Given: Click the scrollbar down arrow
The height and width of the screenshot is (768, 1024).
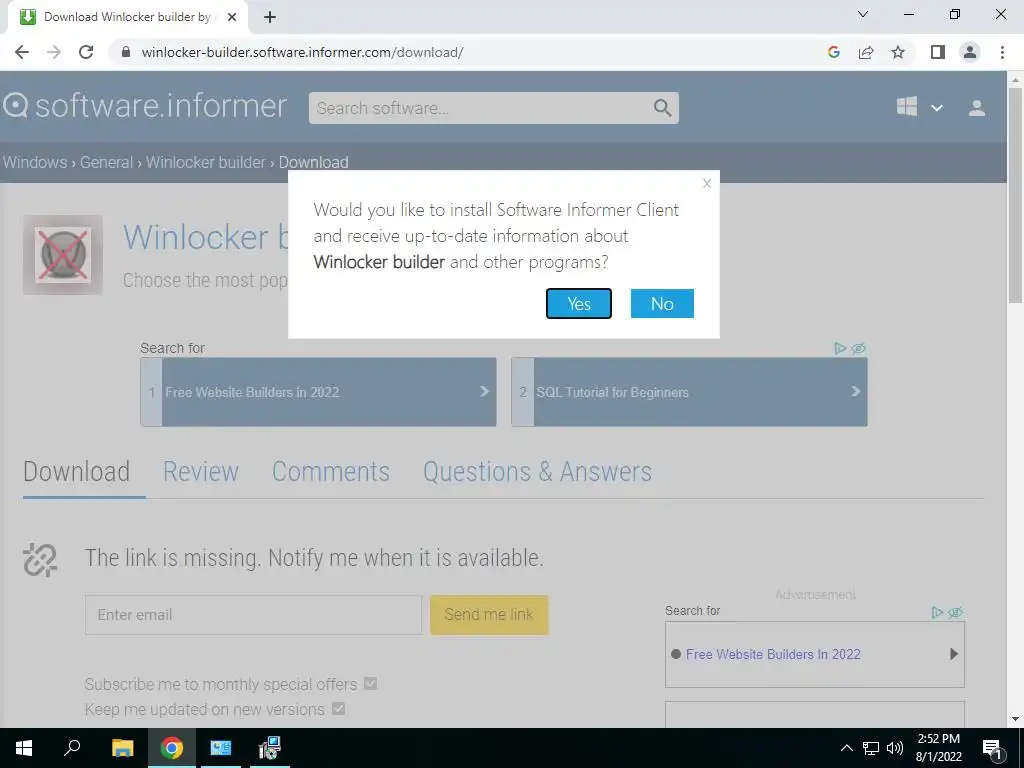Looking at the screenshot, I should click(x=1015, y=719).
